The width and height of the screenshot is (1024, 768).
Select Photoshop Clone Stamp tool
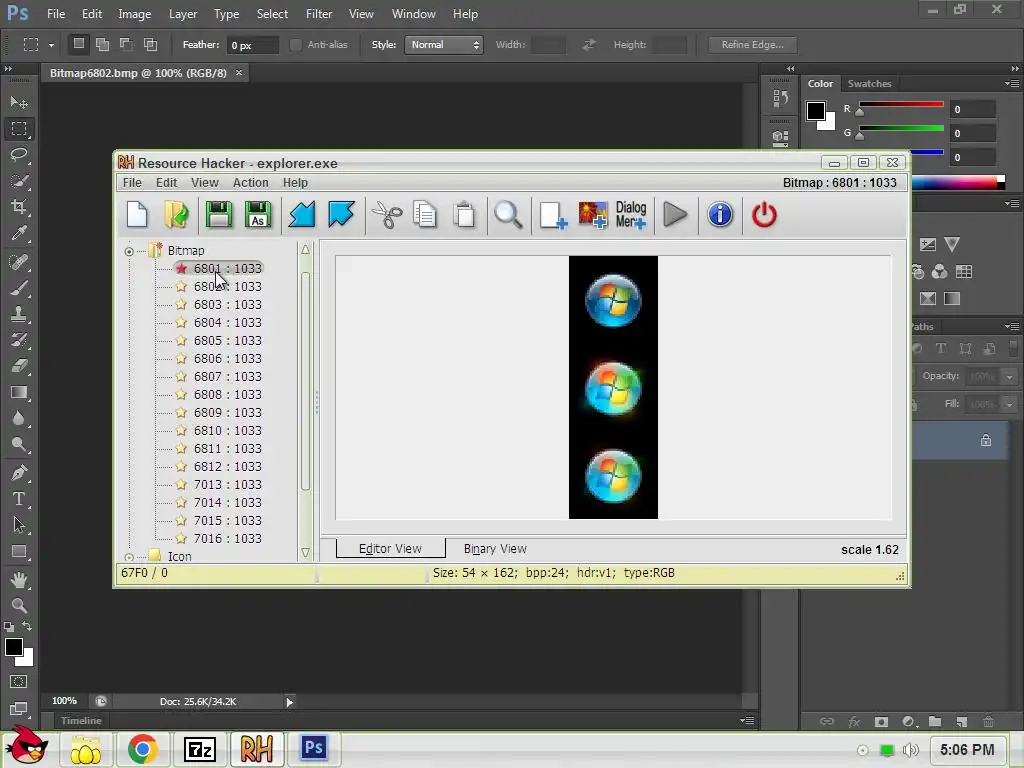tap(19, 313)
